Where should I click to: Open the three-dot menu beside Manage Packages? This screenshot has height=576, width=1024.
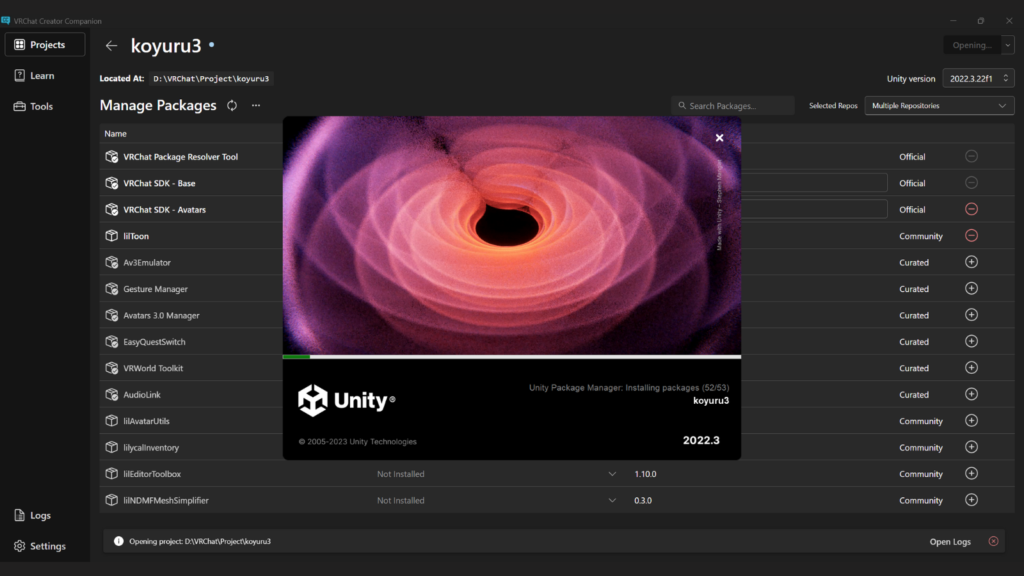click(x=256, y=106)
